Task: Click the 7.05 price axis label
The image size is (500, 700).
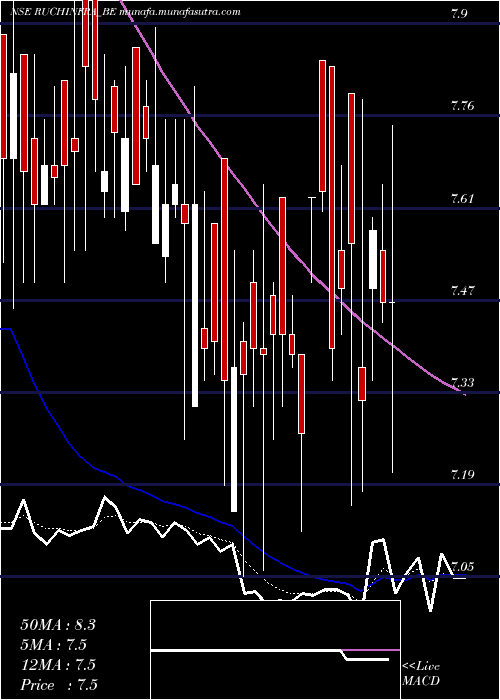Action: point(462,567)
